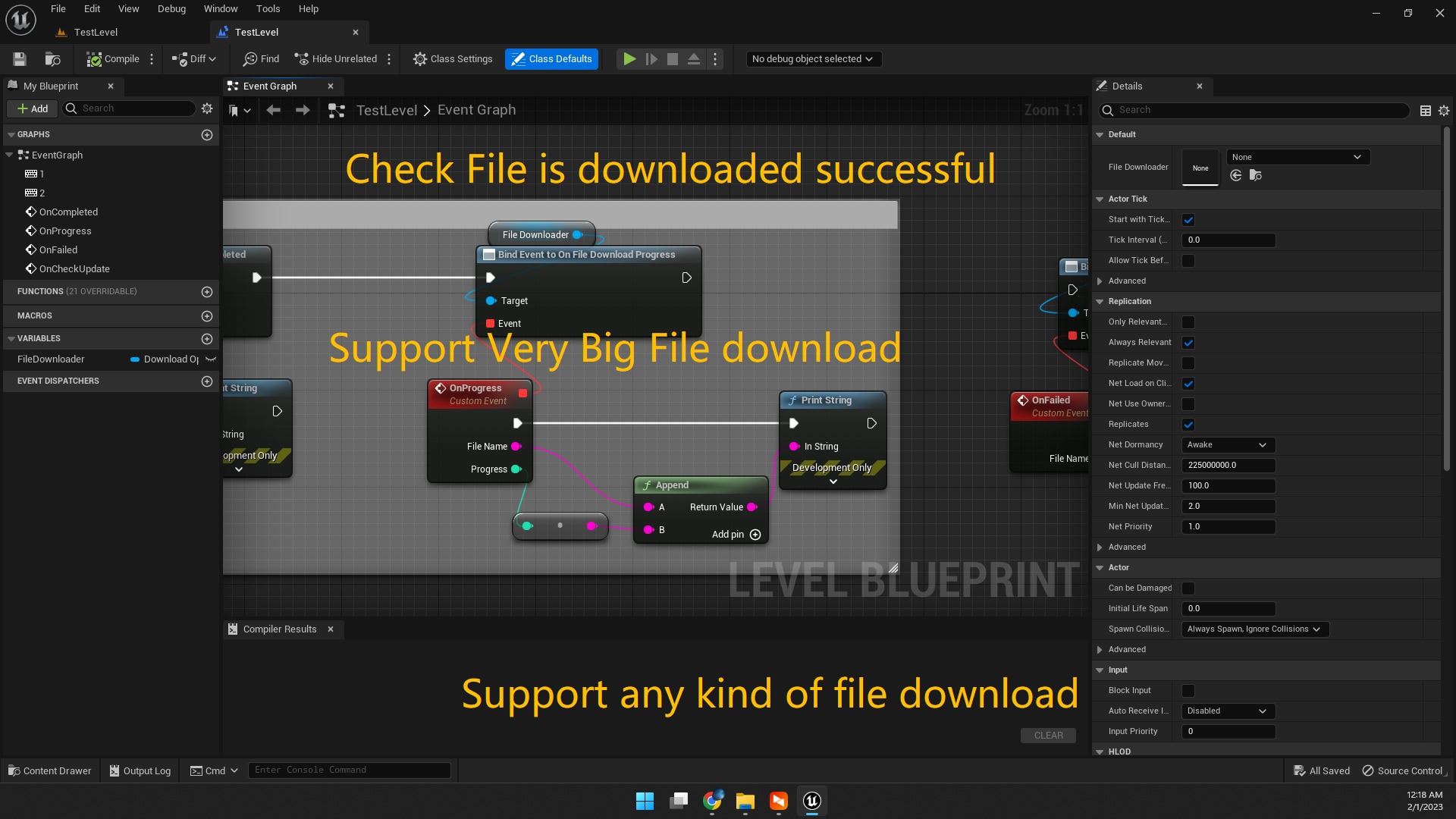Image resolution: width=1456 pixels, height=819 pixels.
Task: Add new function with plus icon
Action: (207, 292)
